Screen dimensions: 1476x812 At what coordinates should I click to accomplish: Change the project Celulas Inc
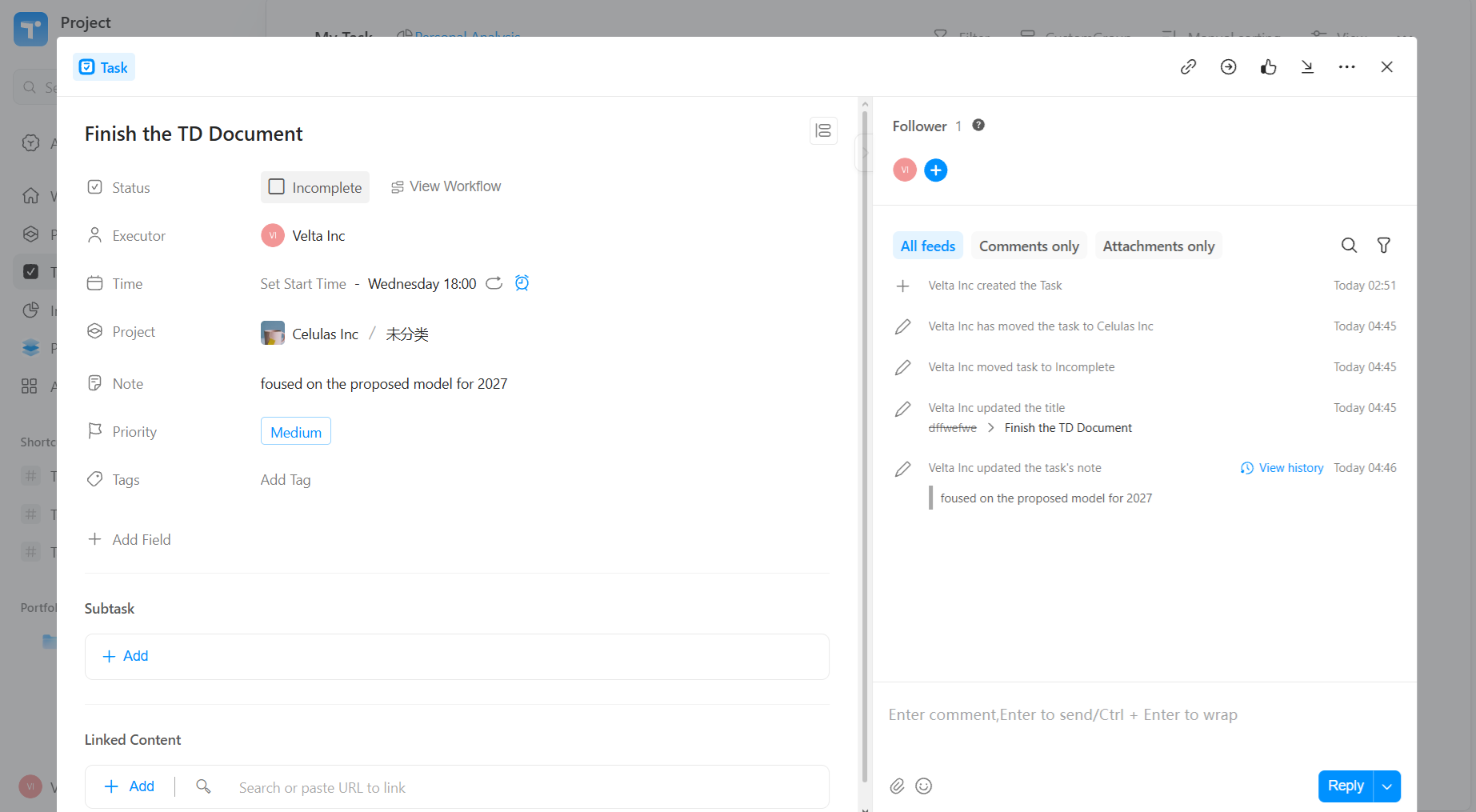(310, 333)
